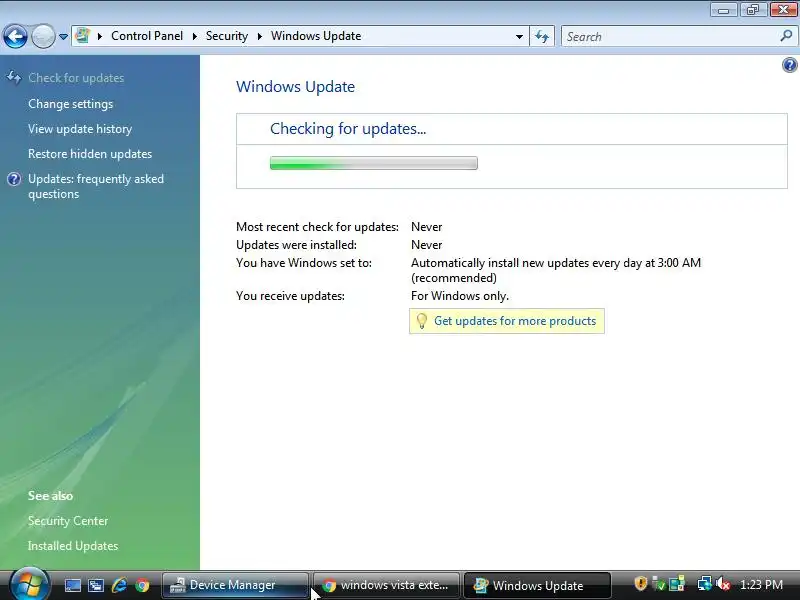Launch Internet Explorer from quick launch
The height and width of the screenshot is (600, 800).
point(119,585)
